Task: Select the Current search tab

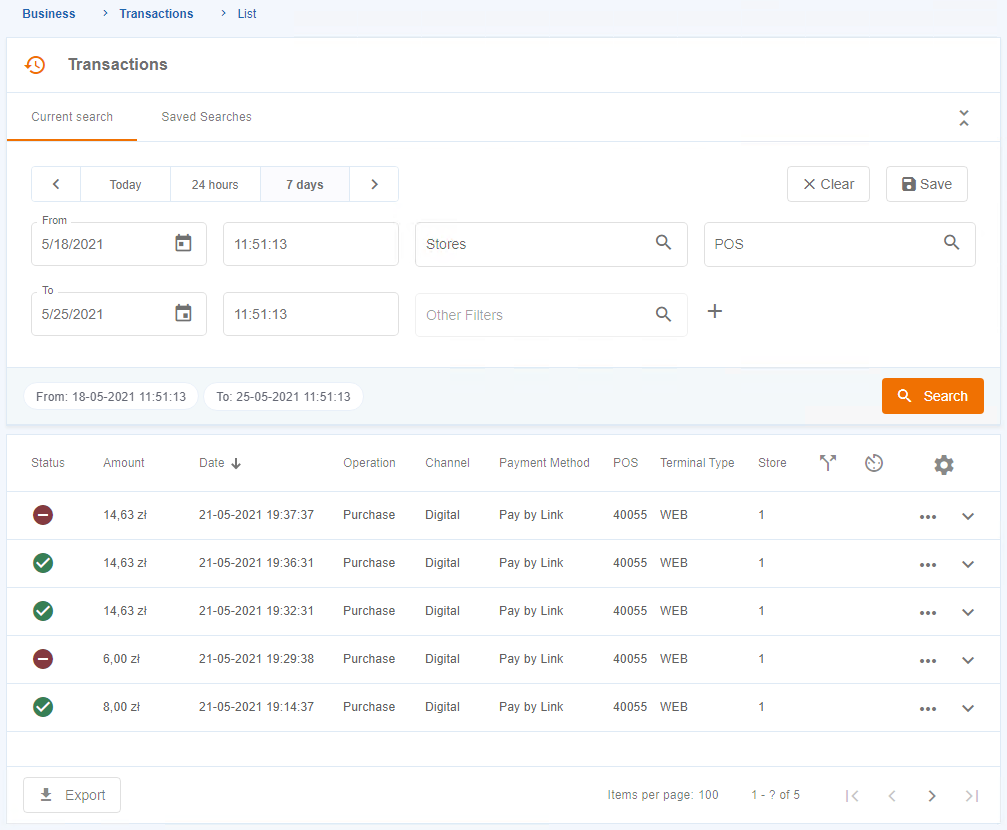Action: 71,116
